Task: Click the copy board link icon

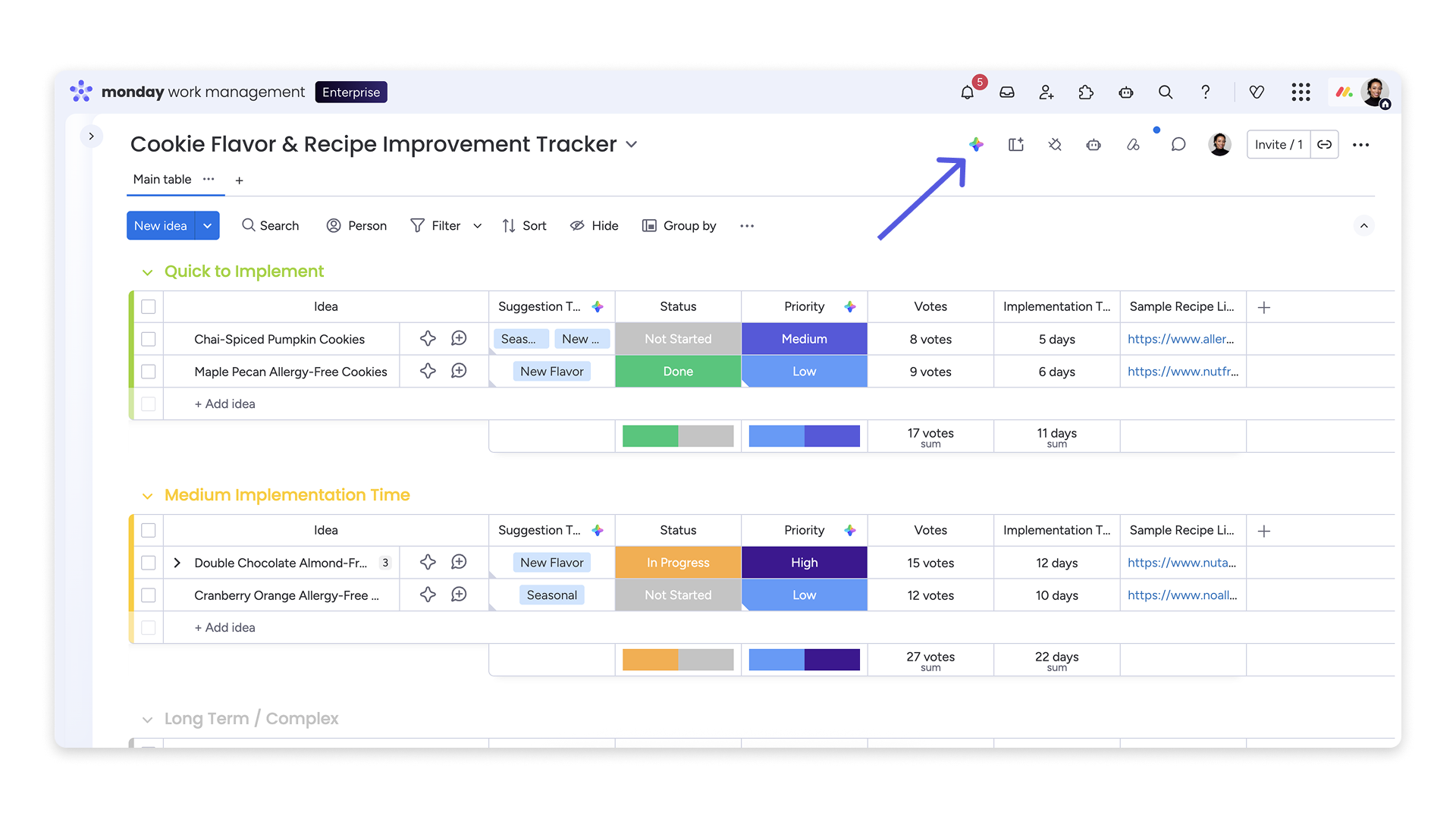Action: 1324,144
